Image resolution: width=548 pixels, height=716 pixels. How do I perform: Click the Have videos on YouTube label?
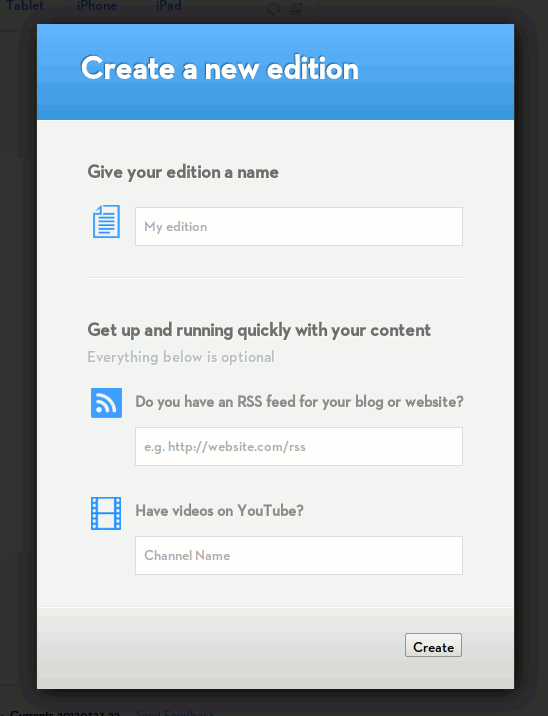click(x=220, y=511)
